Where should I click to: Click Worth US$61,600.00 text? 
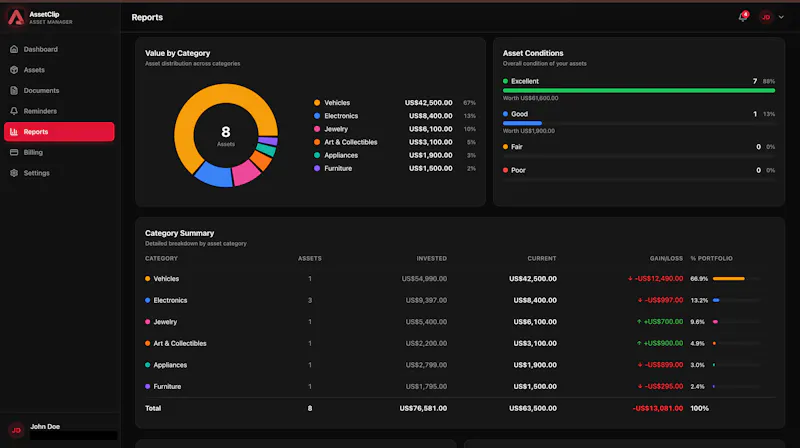531,98
